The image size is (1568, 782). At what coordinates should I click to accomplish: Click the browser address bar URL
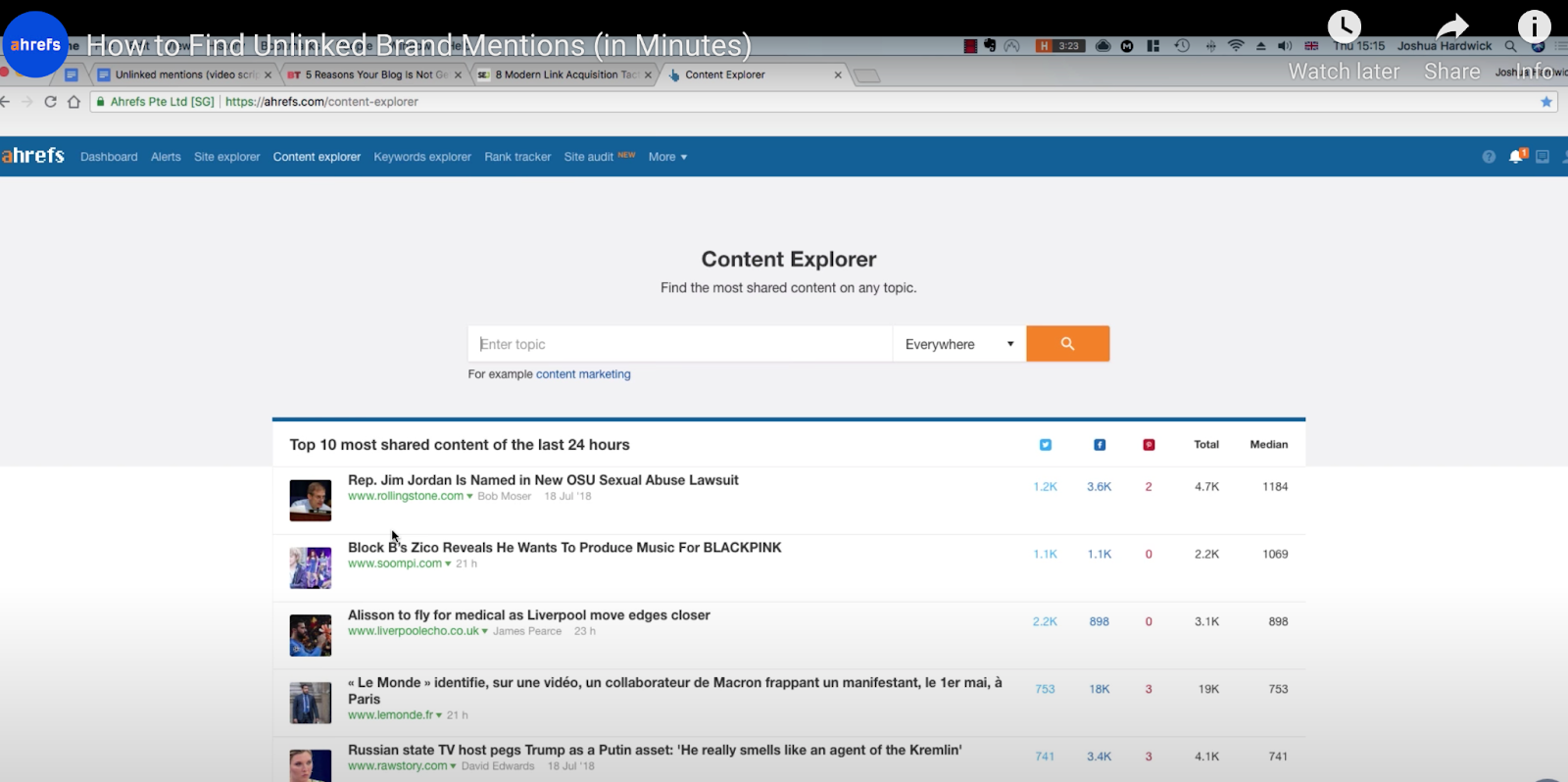[x=321, y=102]
